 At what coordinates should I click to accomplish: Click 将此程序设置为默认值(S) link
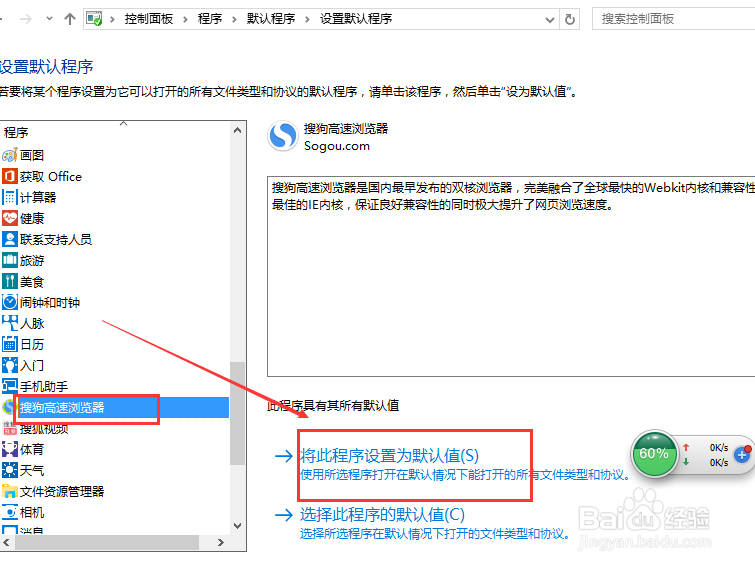coord(389,455)
